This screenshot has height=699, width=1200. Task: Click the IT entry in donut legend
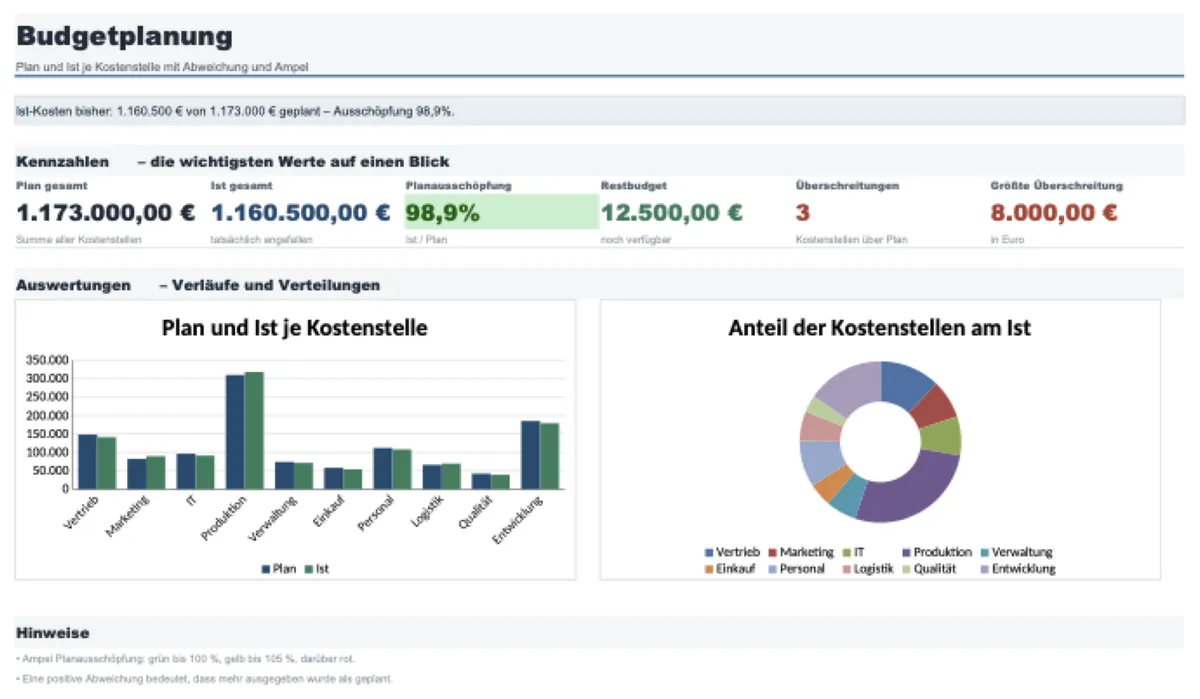pyautogui.click(x=852, y=552)
